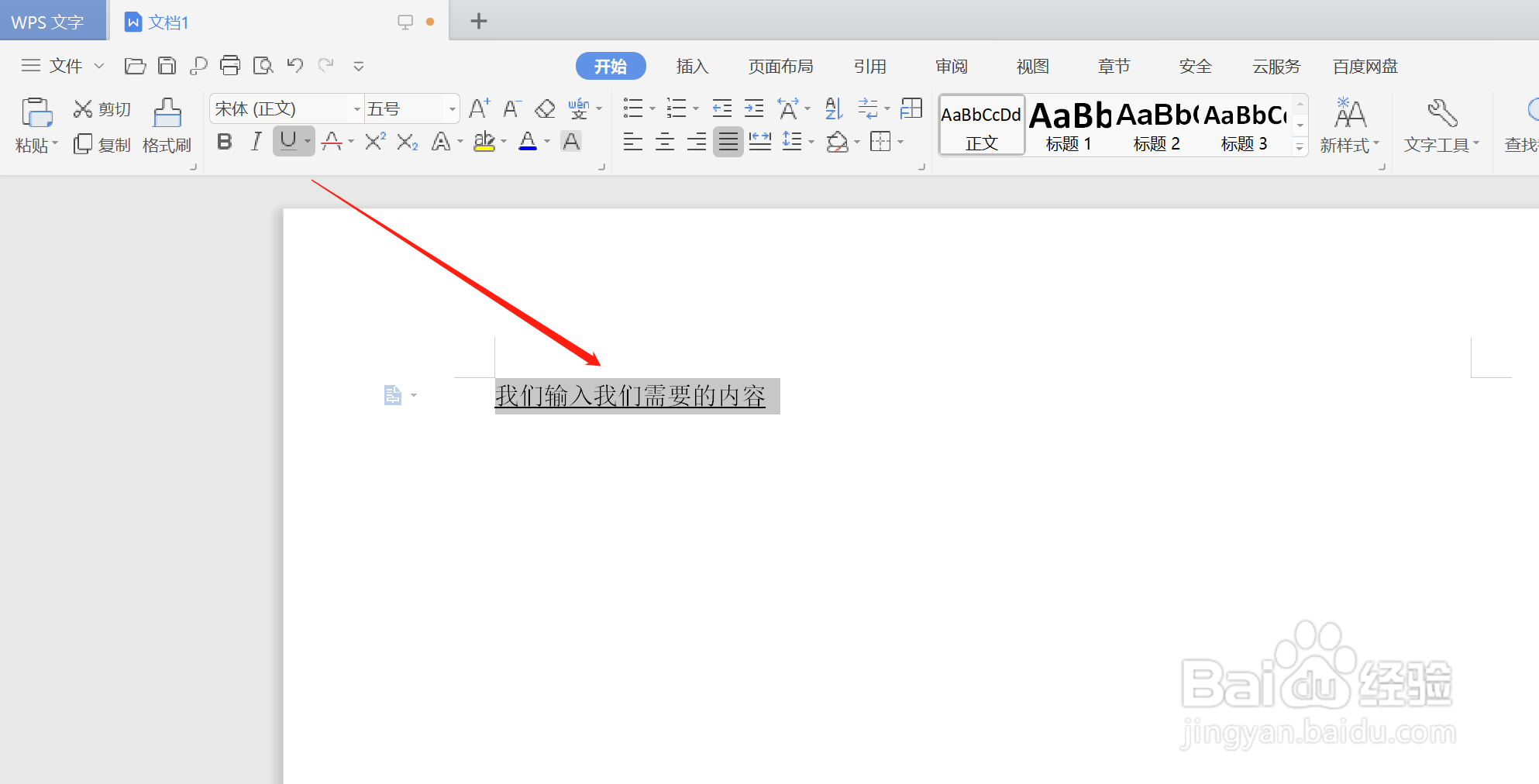This screenshot has height=784, width=1539.
Task: Center the paragraph
Action: point(665,142)
